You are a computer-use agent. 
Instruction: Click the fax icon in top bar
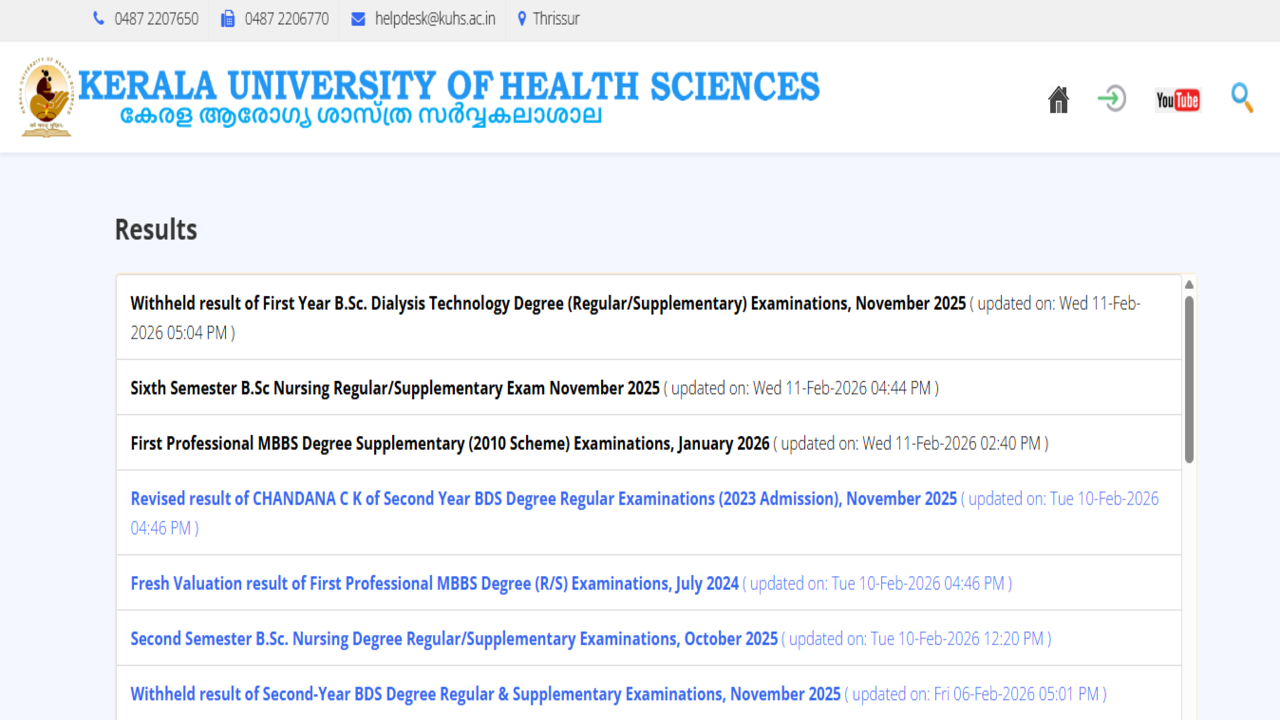(x=228, y=19)
